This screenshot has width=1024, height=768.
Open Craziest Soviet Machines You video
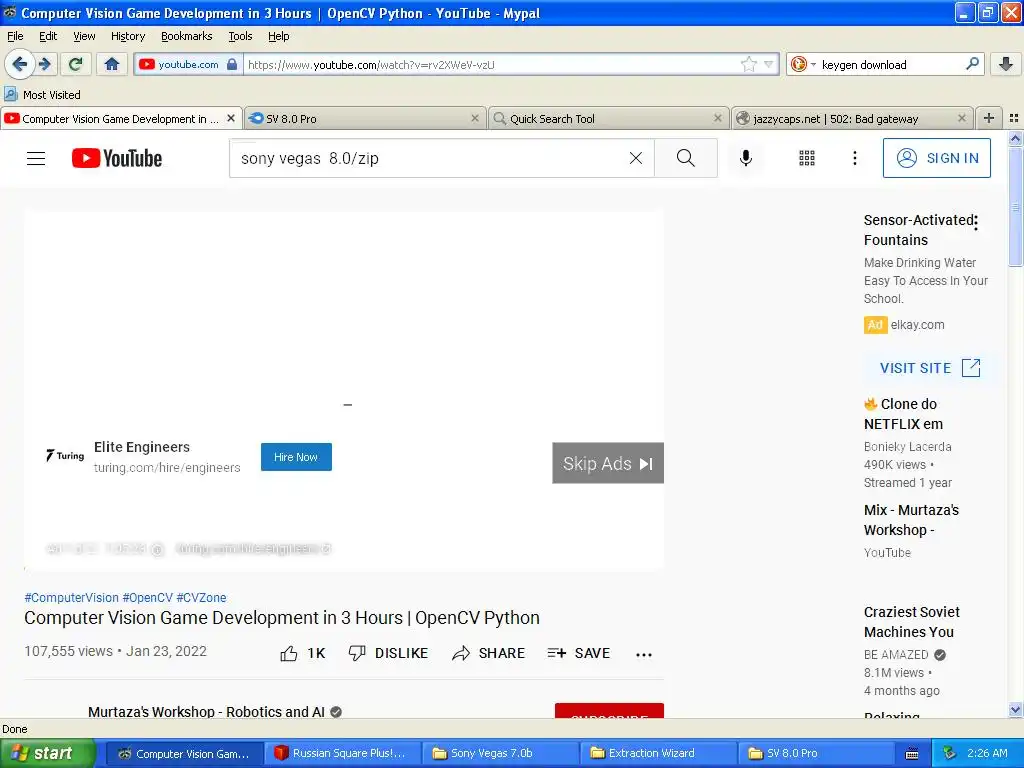coord(912,622)
